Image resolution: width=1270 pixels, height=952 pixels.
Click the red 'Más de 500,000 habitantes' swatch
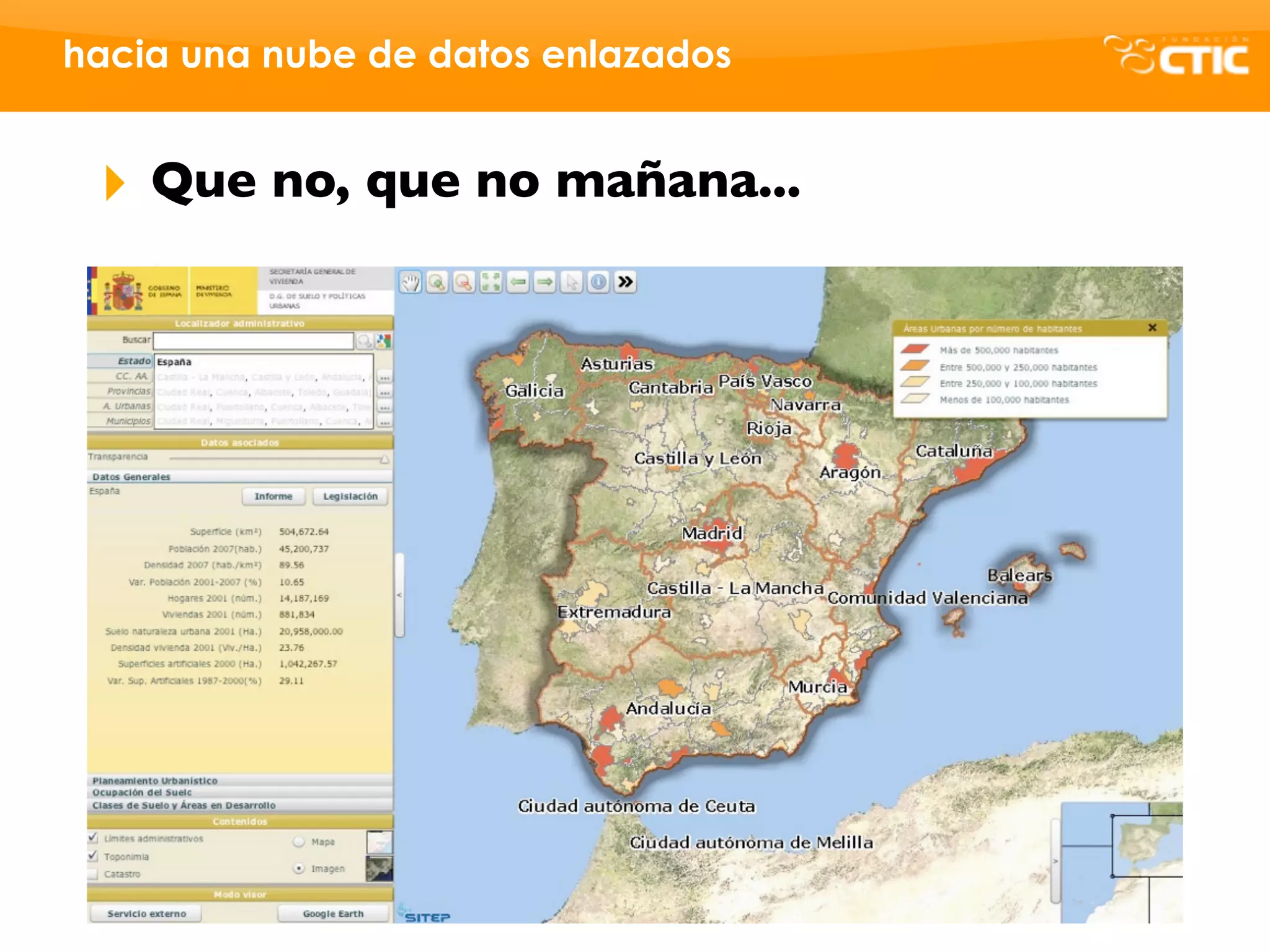pos(915,350)
